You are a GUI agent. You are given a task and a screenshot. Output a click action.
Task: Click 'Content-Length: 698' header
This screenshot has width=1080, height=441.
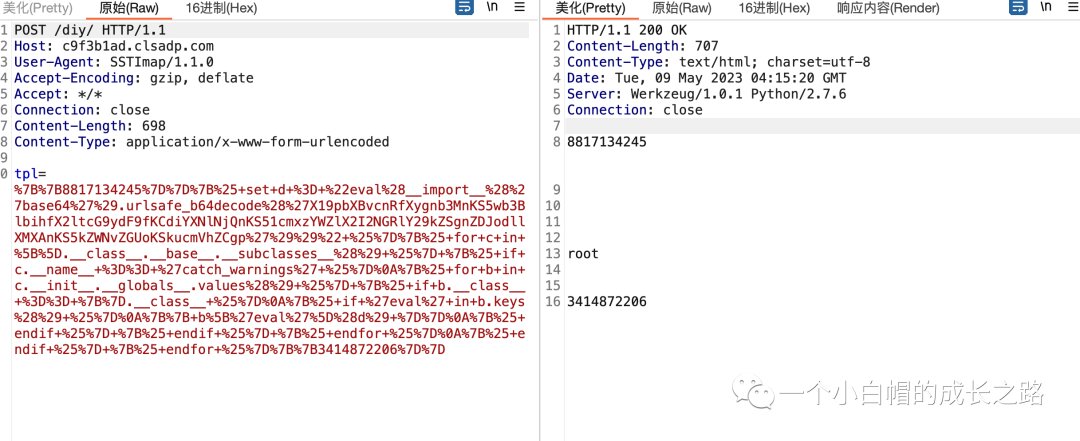point(90,125)
